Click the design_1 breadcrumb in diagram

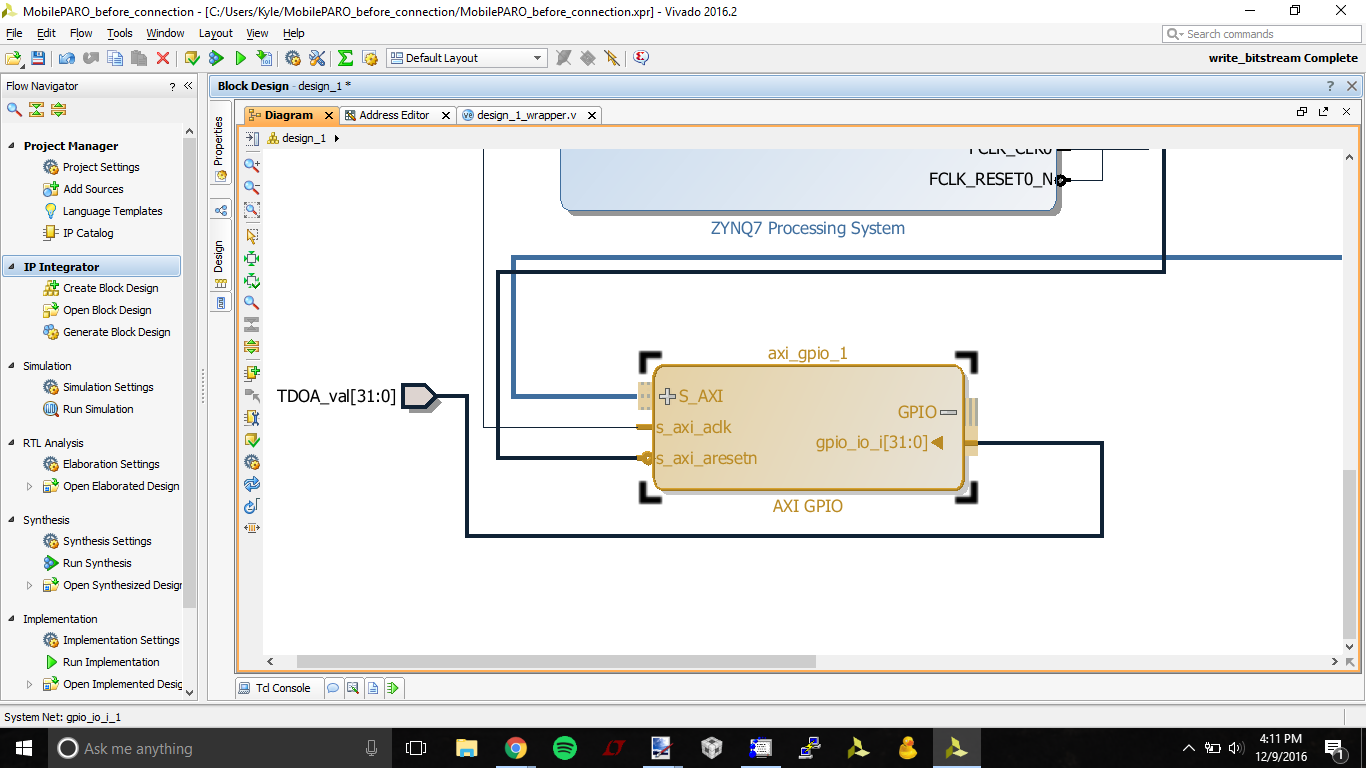[304, 138]
